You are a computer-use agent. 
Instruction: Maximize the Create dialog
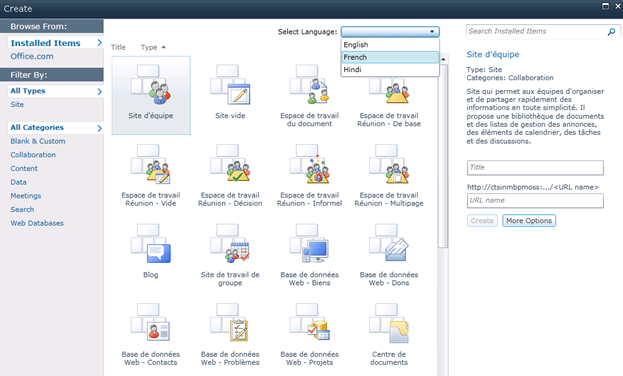(606, 6)
